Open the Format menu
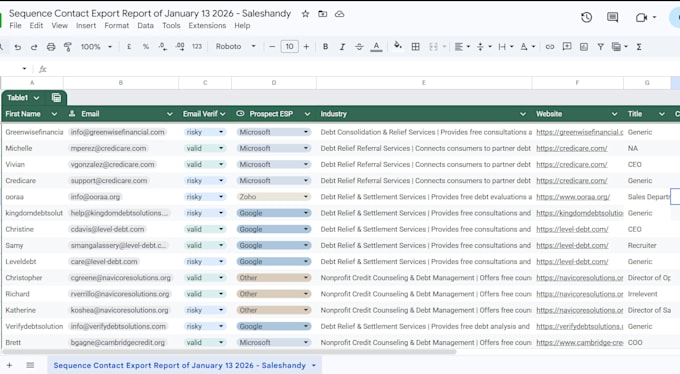The image size is (680, 374). (x=117, y=26)
